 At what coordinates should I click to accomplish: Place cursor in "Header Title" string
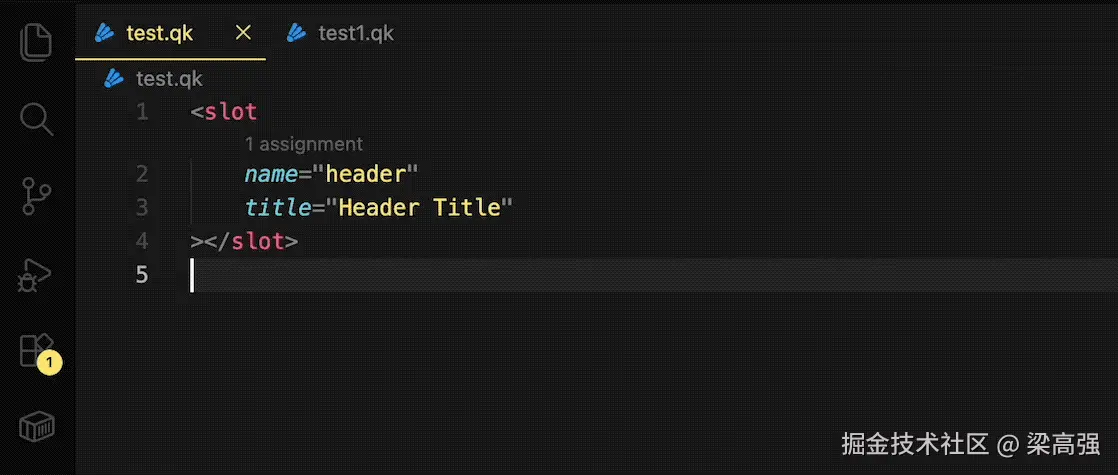[x=419, y=208]
